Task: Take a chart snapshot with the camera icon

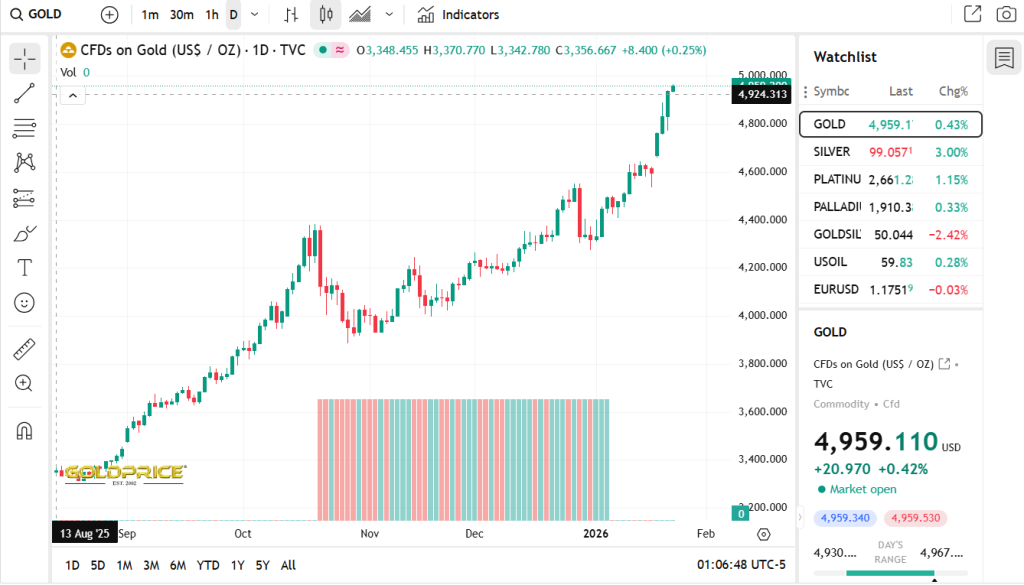Action: 1008,14
